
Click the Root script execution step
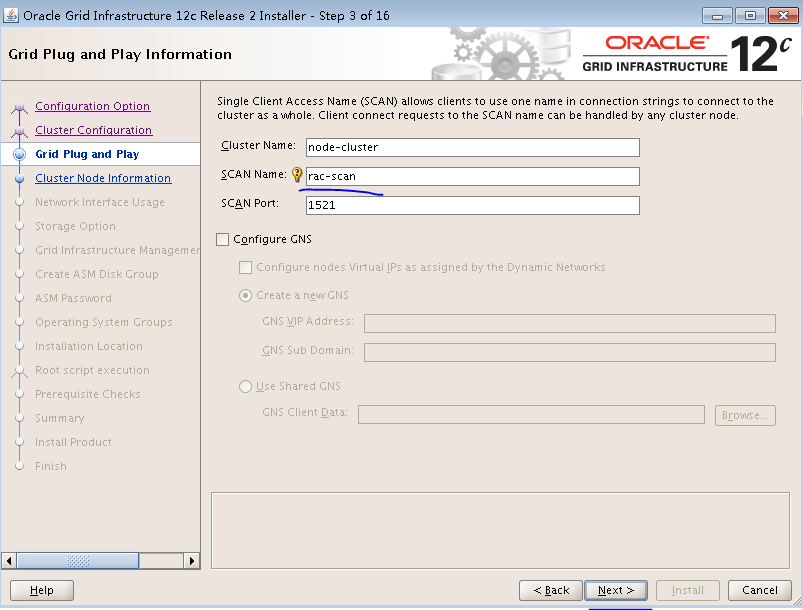[92, 370]
